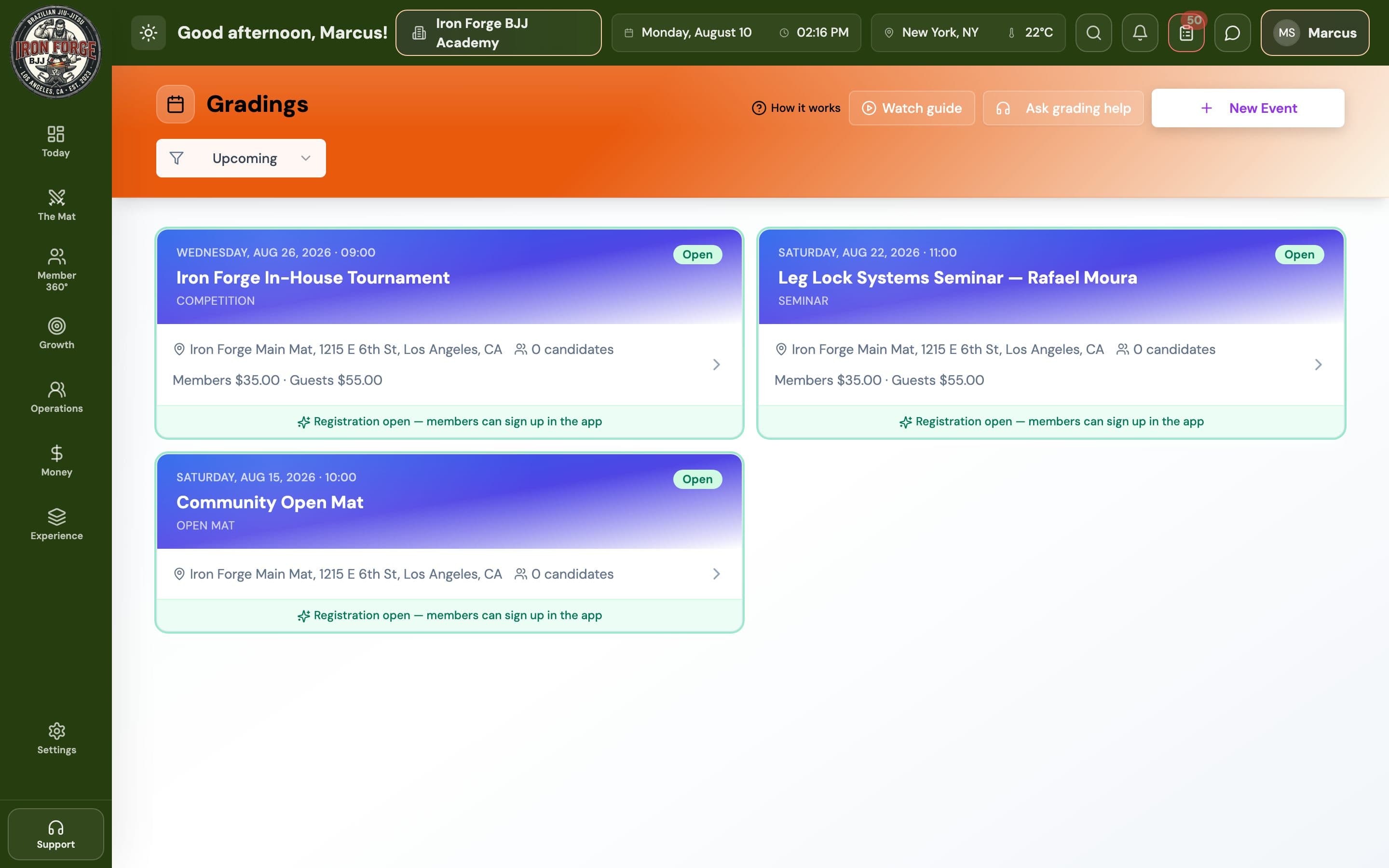This screenshot has width=1389, height=868.
Task: Click the Leg Lock Systems Seminar title
Action: point(957,278)
